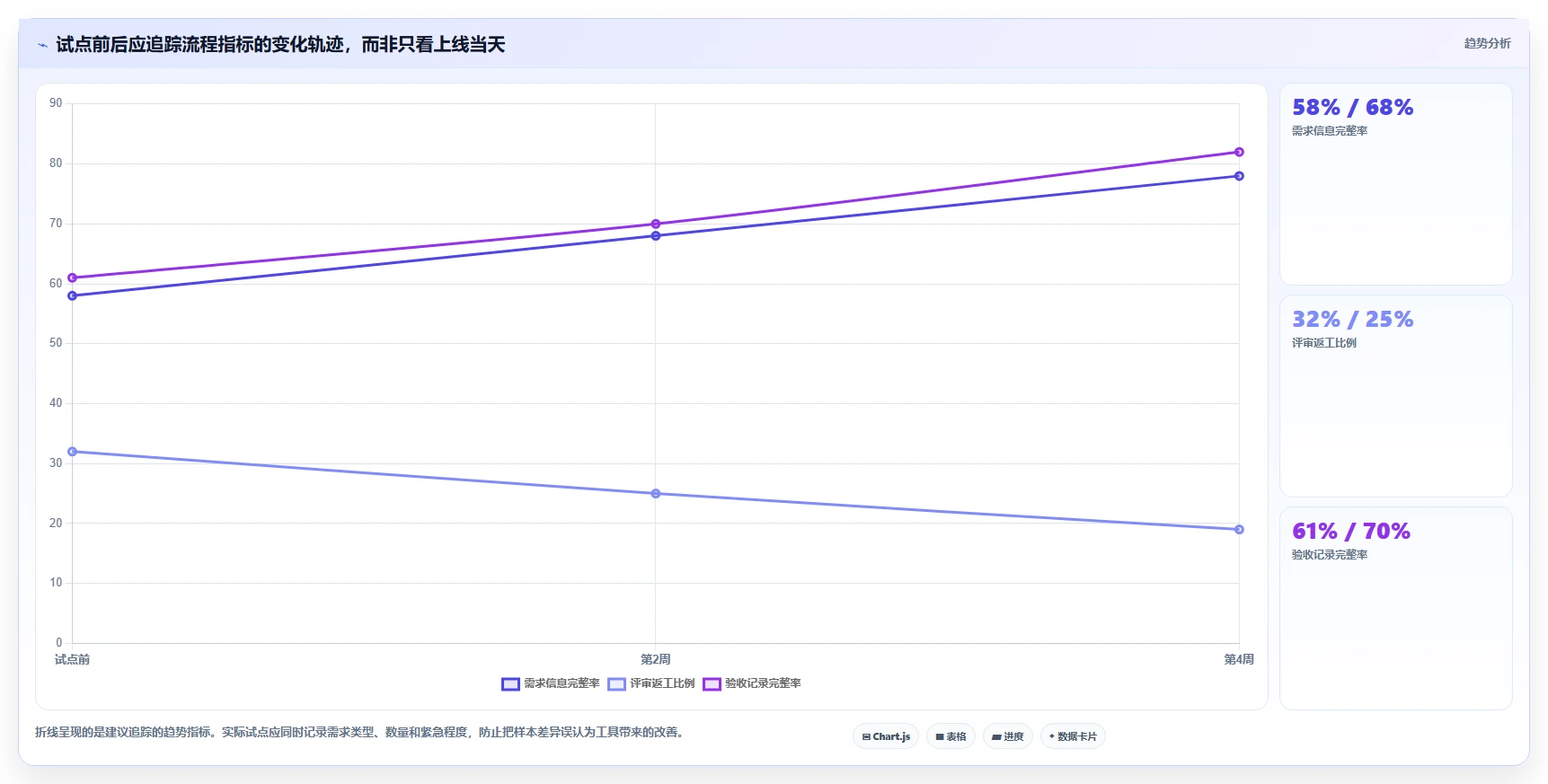Click 评审返工比例 data point at 第2周
The width and height of the screenshot is (1548, 784).
tap(656, 494)
